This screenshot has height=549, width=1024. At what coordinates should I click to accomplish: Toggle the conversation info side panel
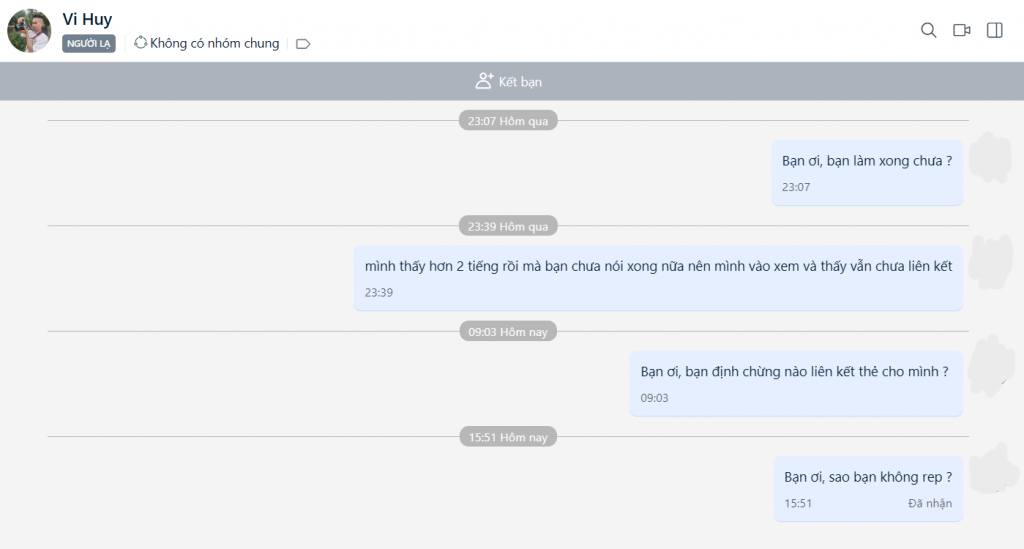click(x=994, y=30)
